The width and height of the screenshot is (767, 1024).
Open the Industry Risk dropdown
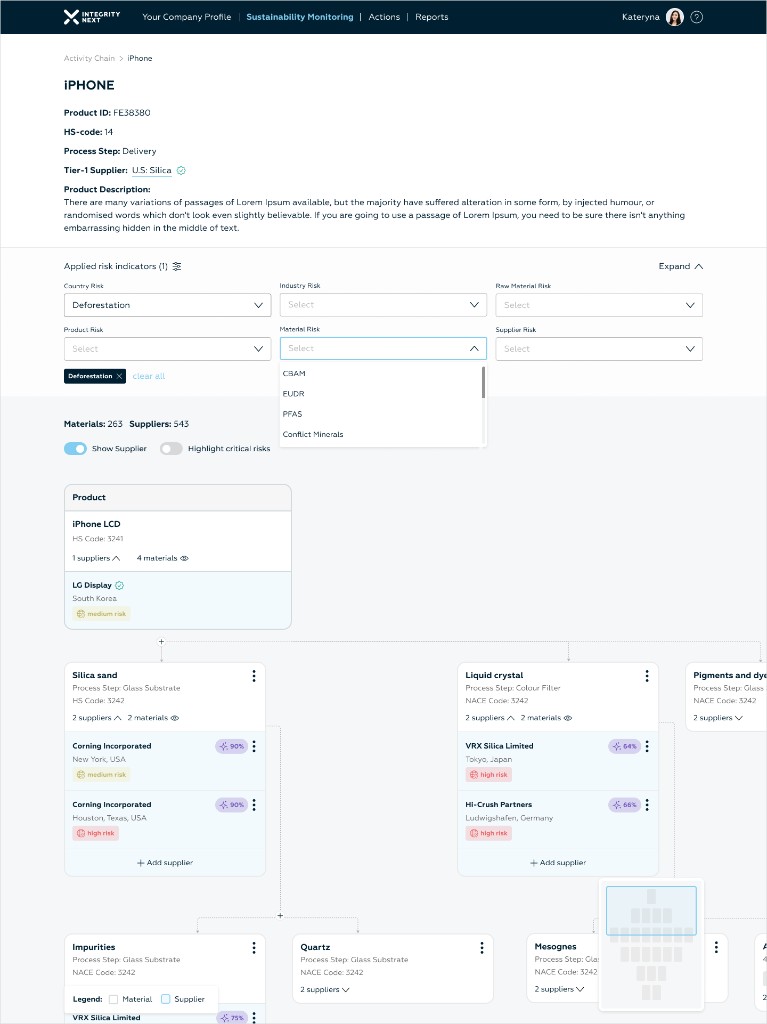coord(383,305)
